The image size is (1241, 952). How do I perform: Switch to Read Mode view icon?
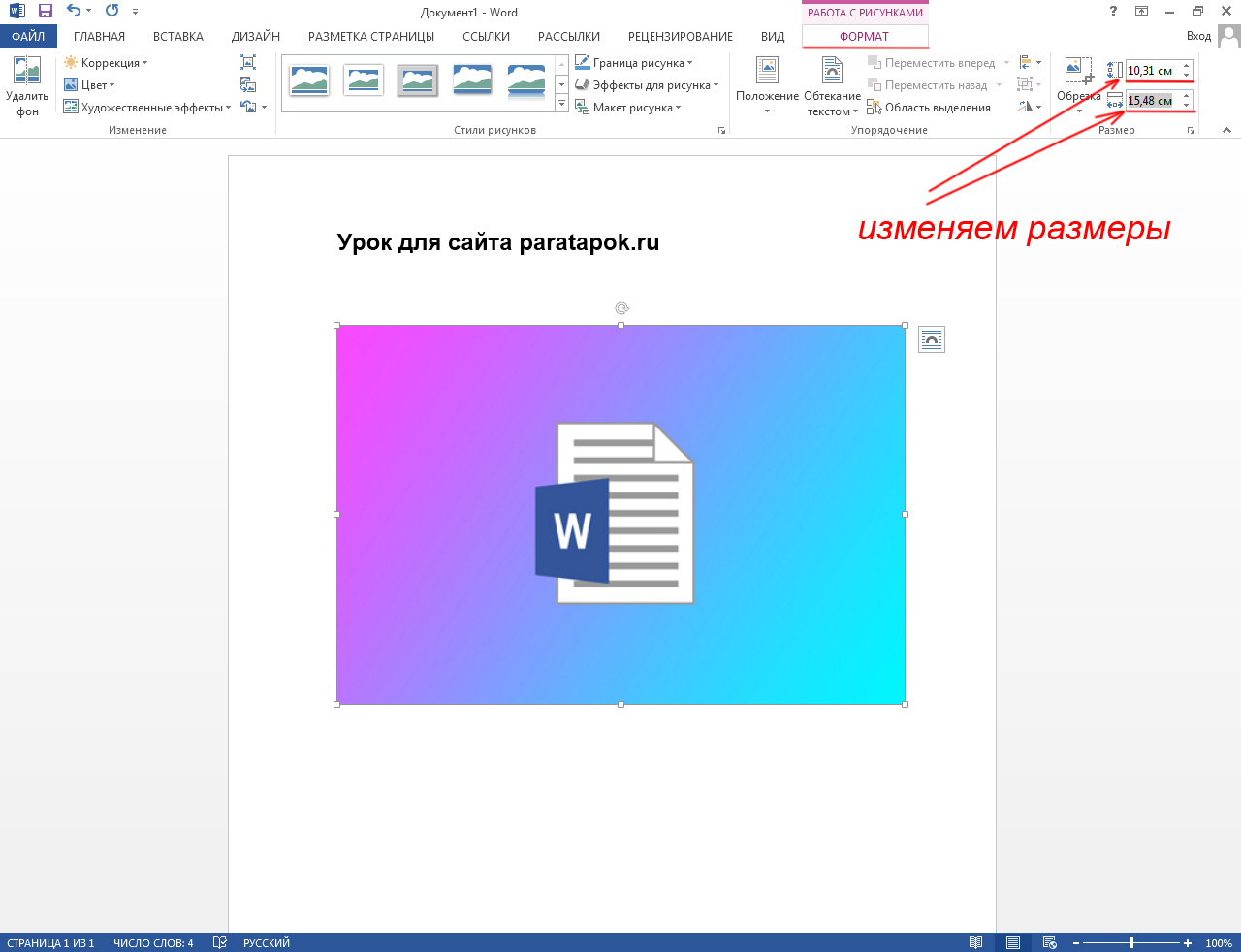click(976, 942)
